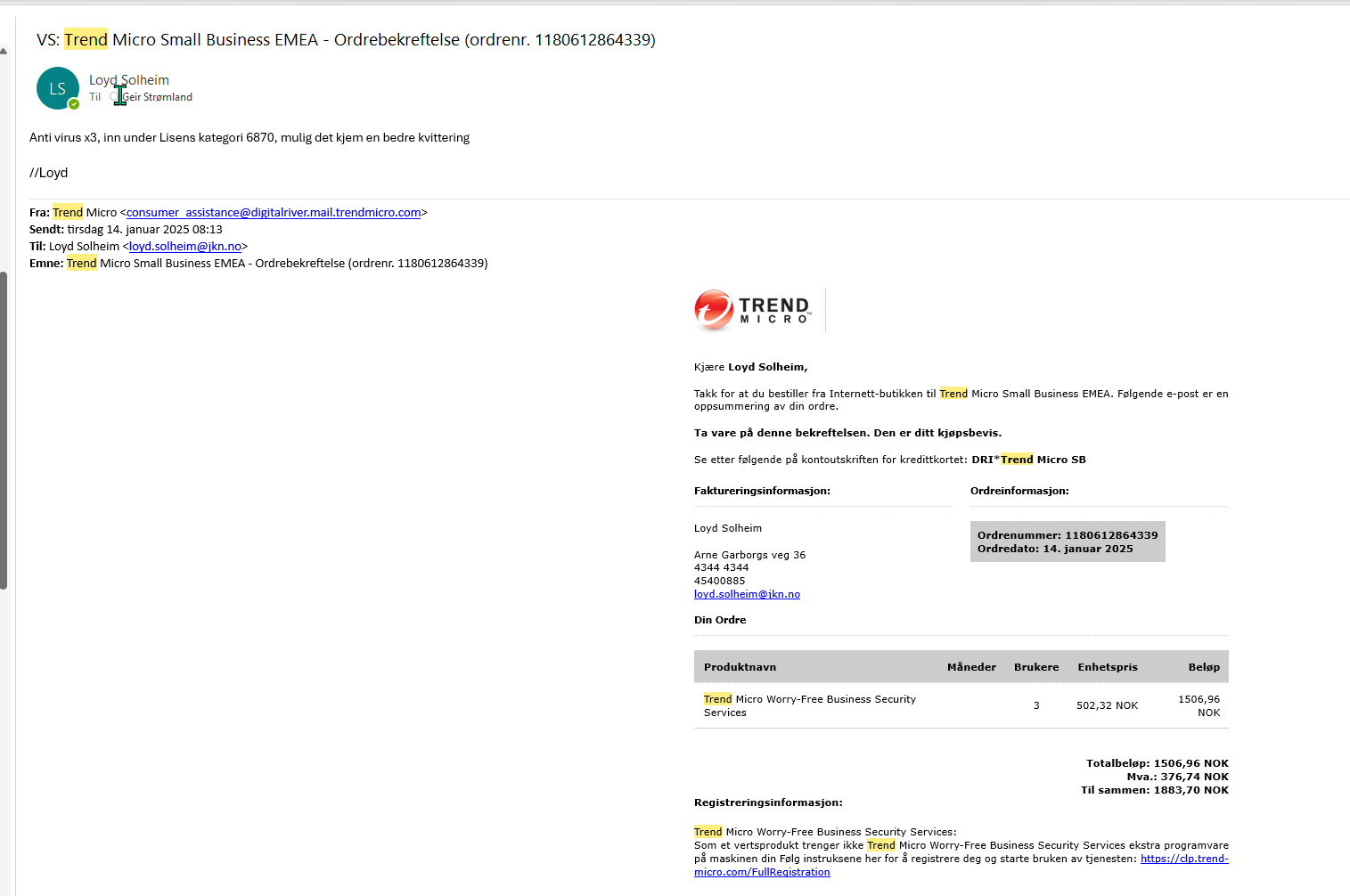
Task: Click the email subject heading at the top
Action: (x=346, y=39)
